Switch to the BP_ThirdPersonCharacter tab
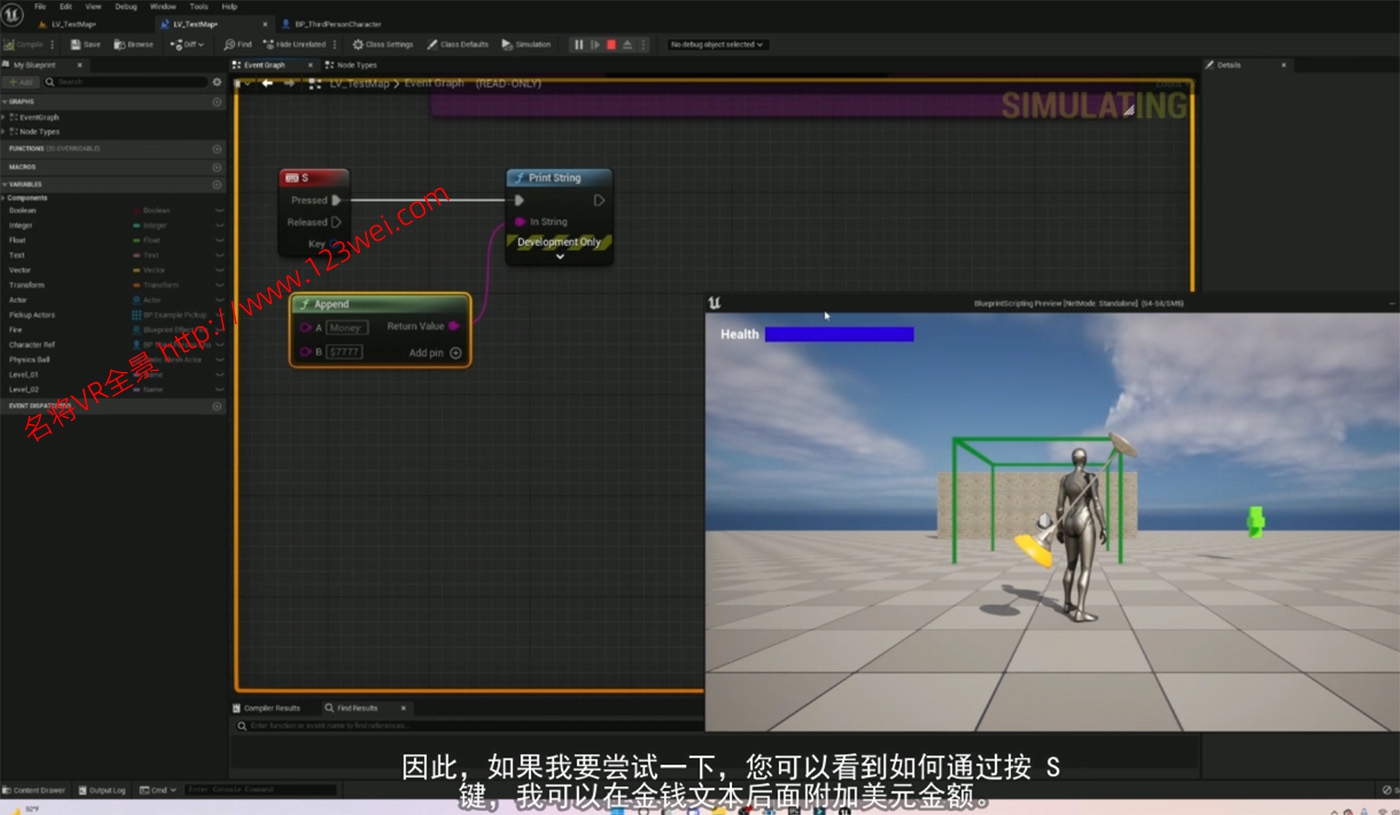Viewport: 1400px width, 815px height. pos(338,24)
